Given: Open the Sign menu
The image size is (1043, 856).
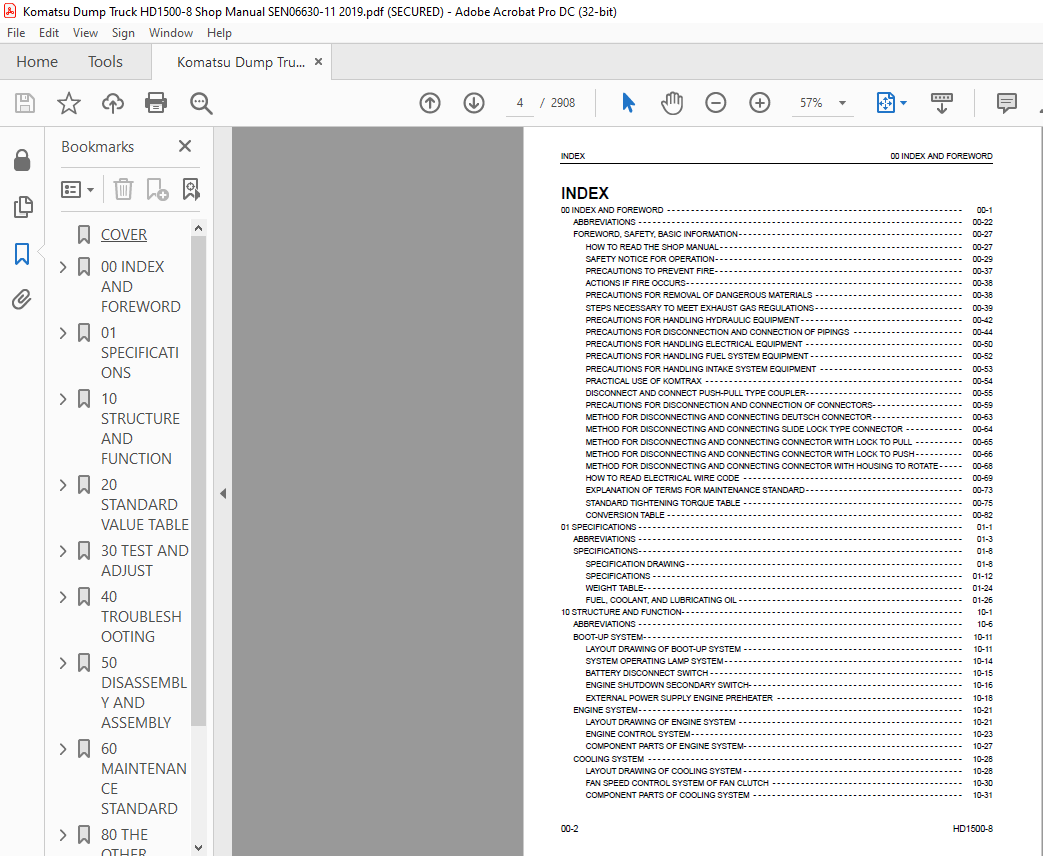Looking at the screenshot, I should click(123, 33).
